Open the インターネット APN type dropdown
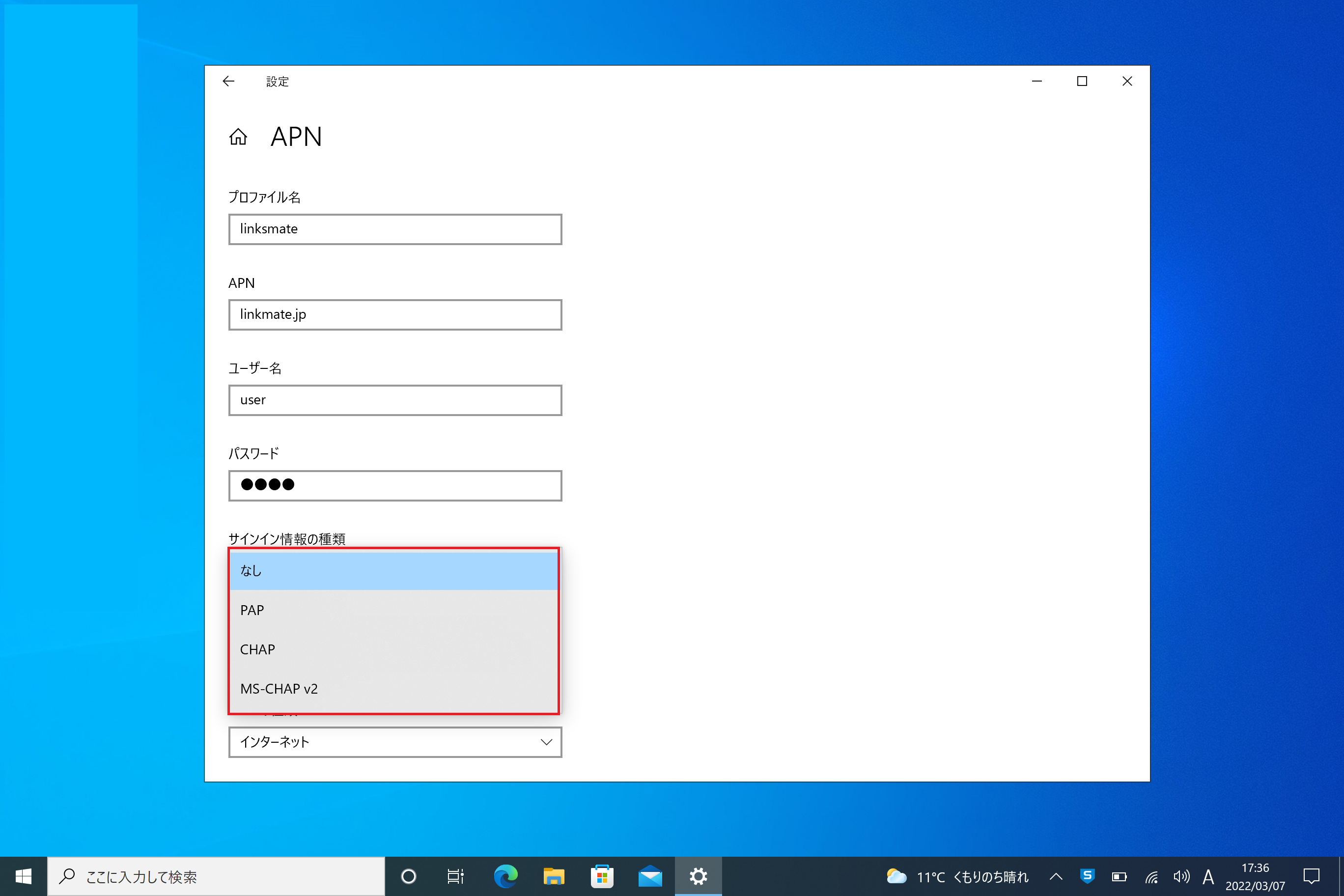This screenshot has width=1344, height=896. pos(395,742)
